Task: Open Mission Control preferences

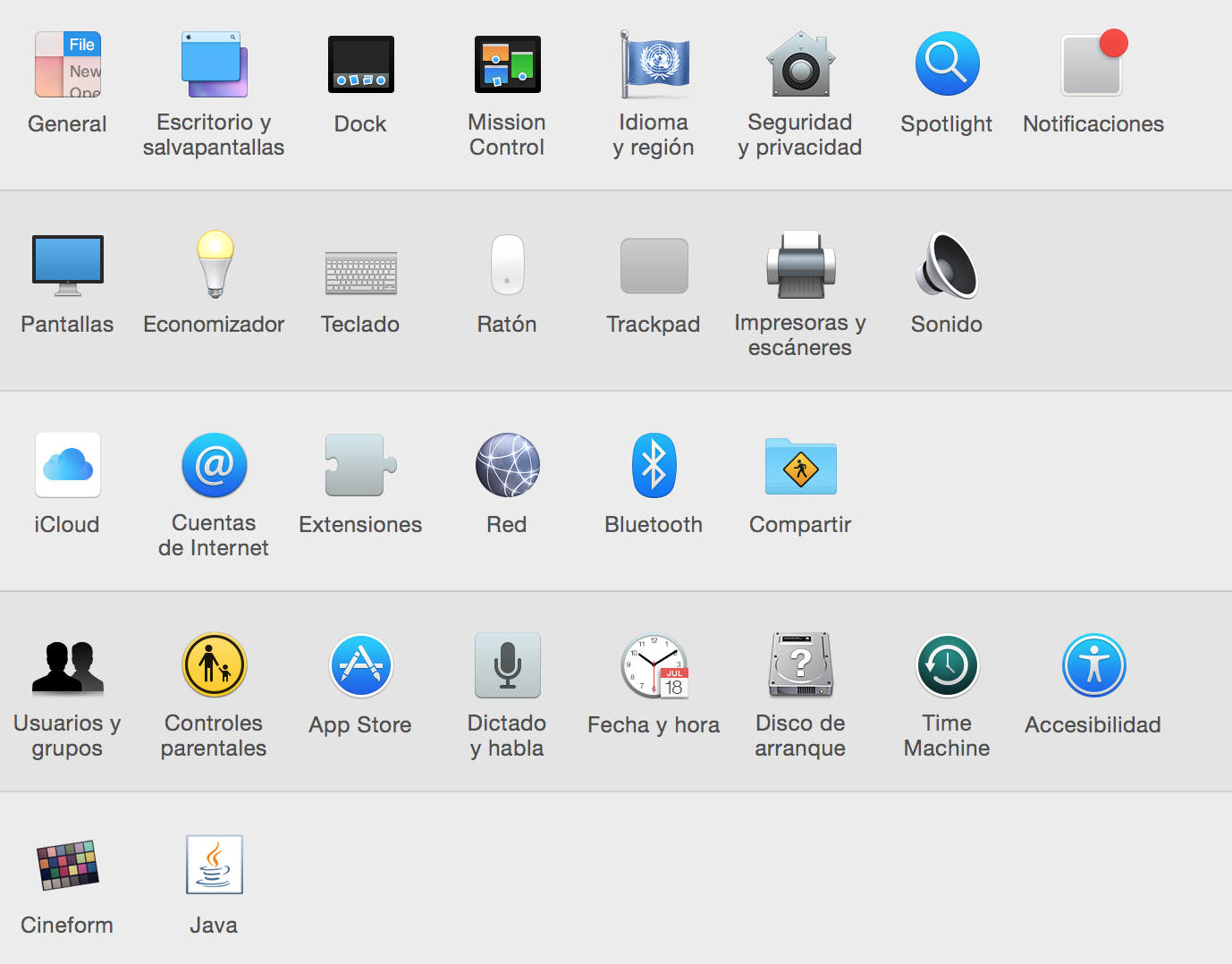Action: click(x=507, y=64)
